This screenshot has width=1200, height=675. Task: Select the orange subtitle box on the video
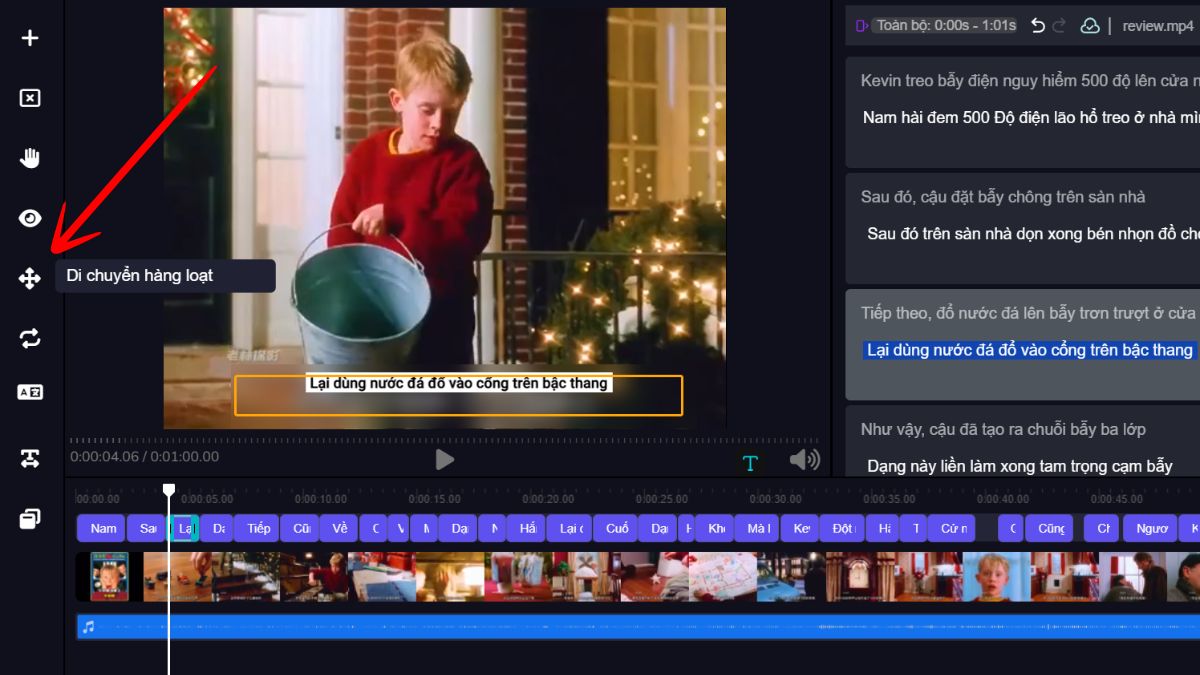tap(458, 395)
